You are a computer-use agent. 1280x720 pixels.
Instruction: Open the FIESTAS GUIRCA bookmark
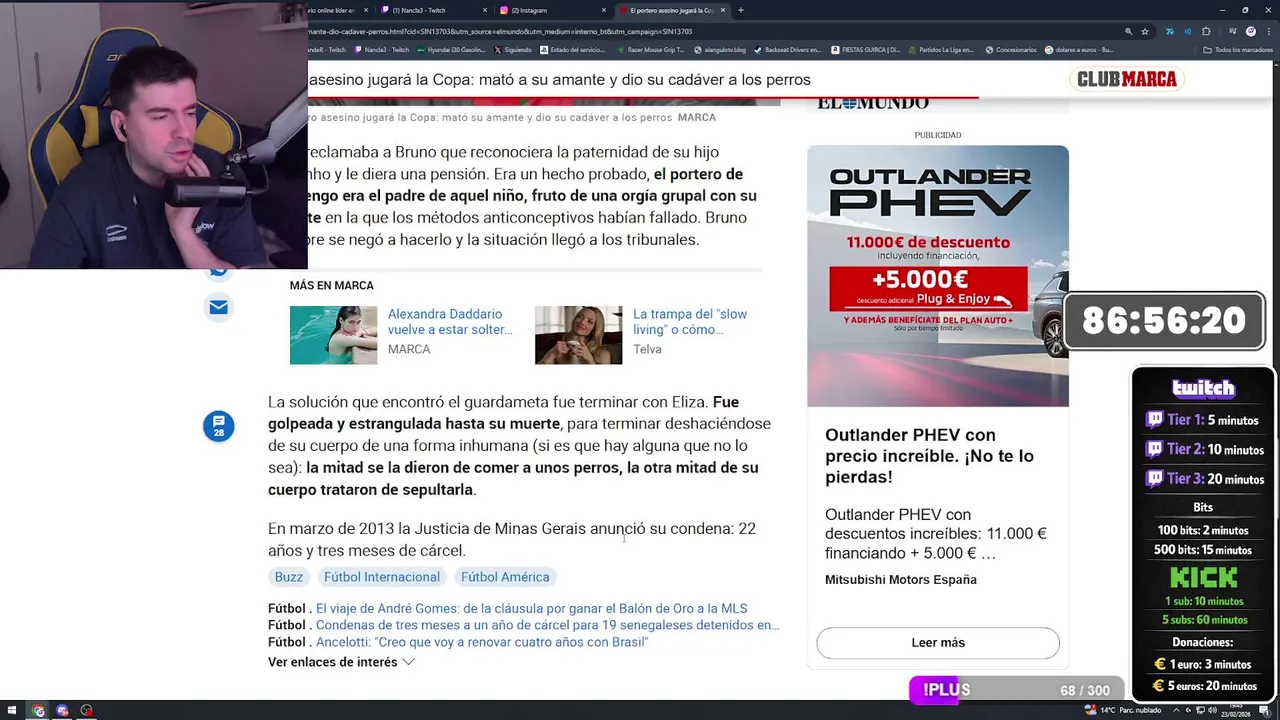click(865, 49)
